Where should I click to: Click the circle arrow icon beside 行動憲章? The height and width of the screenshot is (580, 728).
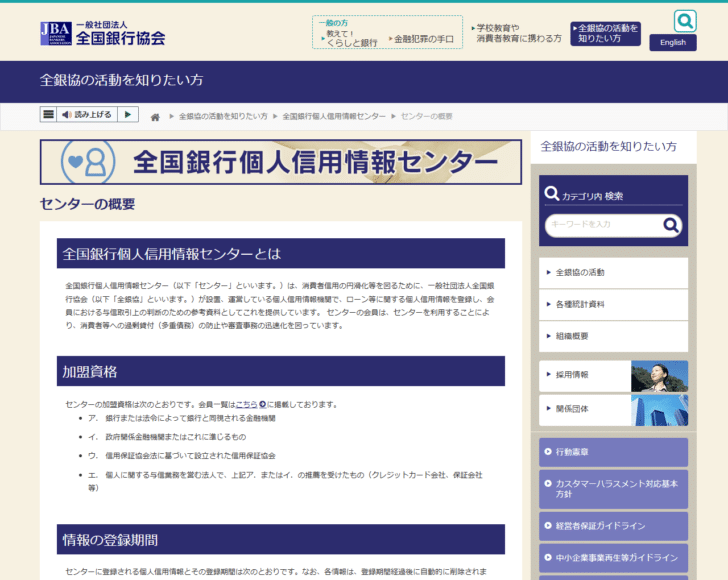point(548,451)
